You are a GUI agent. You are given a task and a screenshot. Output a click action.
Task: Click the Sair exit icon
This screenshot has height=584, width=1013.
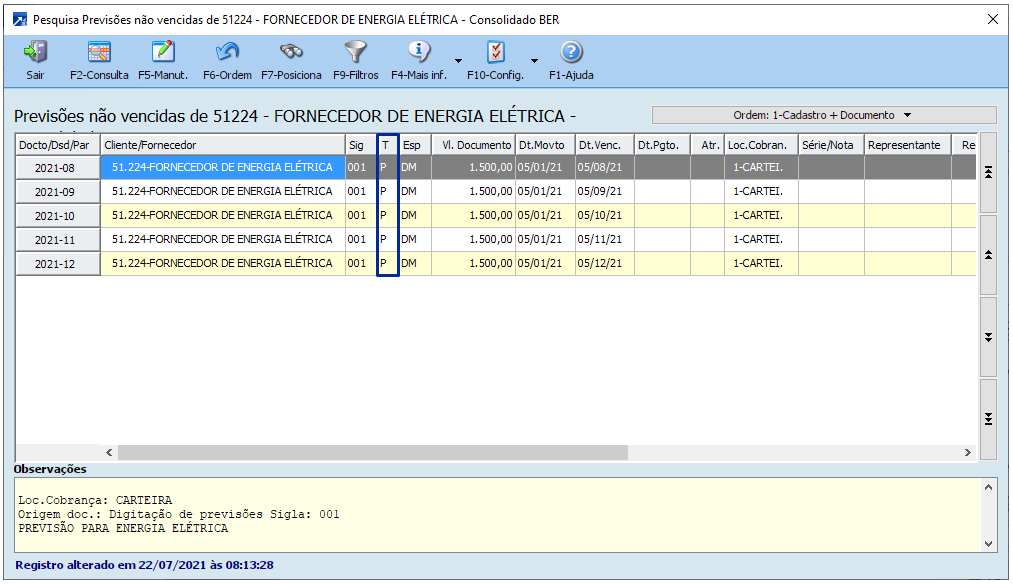35,53
